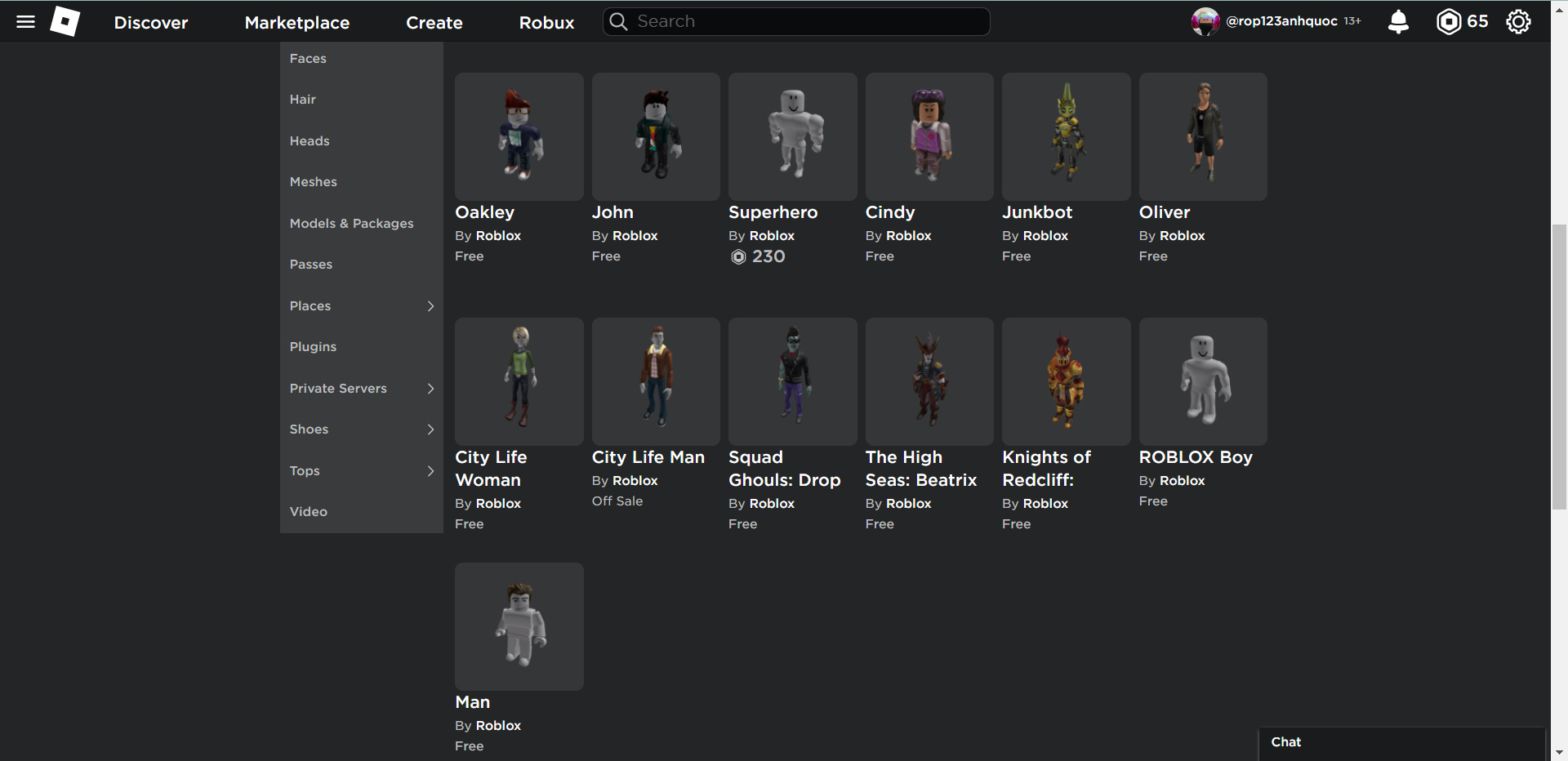1568x761 pixels.
Task: Open the Man avatar thumbnail
Action: pyautogui.click(x=519, y=627)
